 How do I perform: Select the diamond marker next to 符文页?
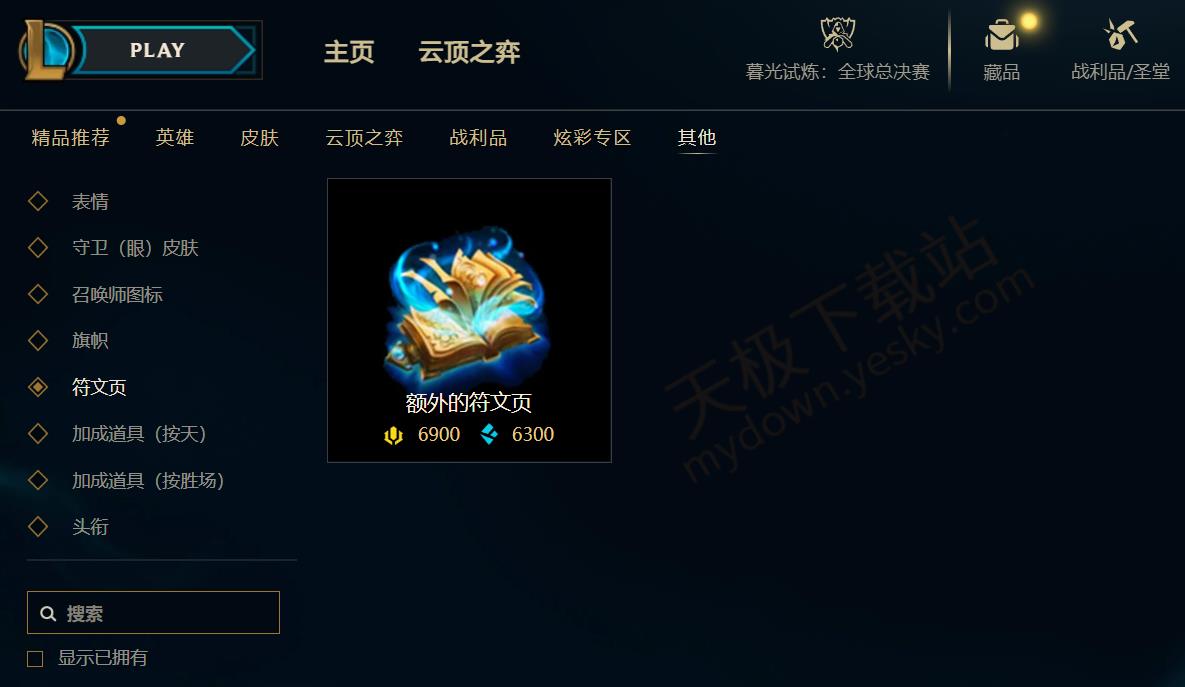coord(38,387)
